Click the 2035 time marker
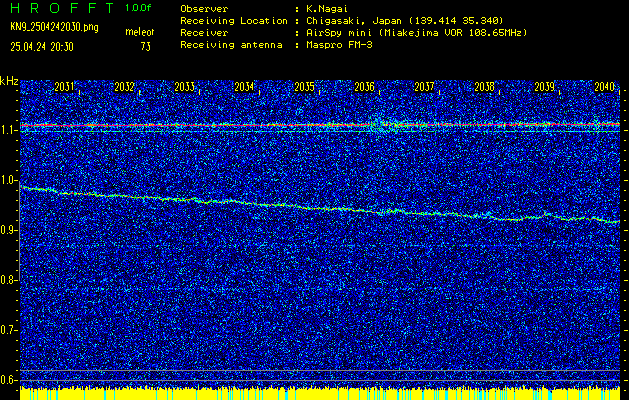Screen dimensions: 629x400 click(x=304, y=87)
